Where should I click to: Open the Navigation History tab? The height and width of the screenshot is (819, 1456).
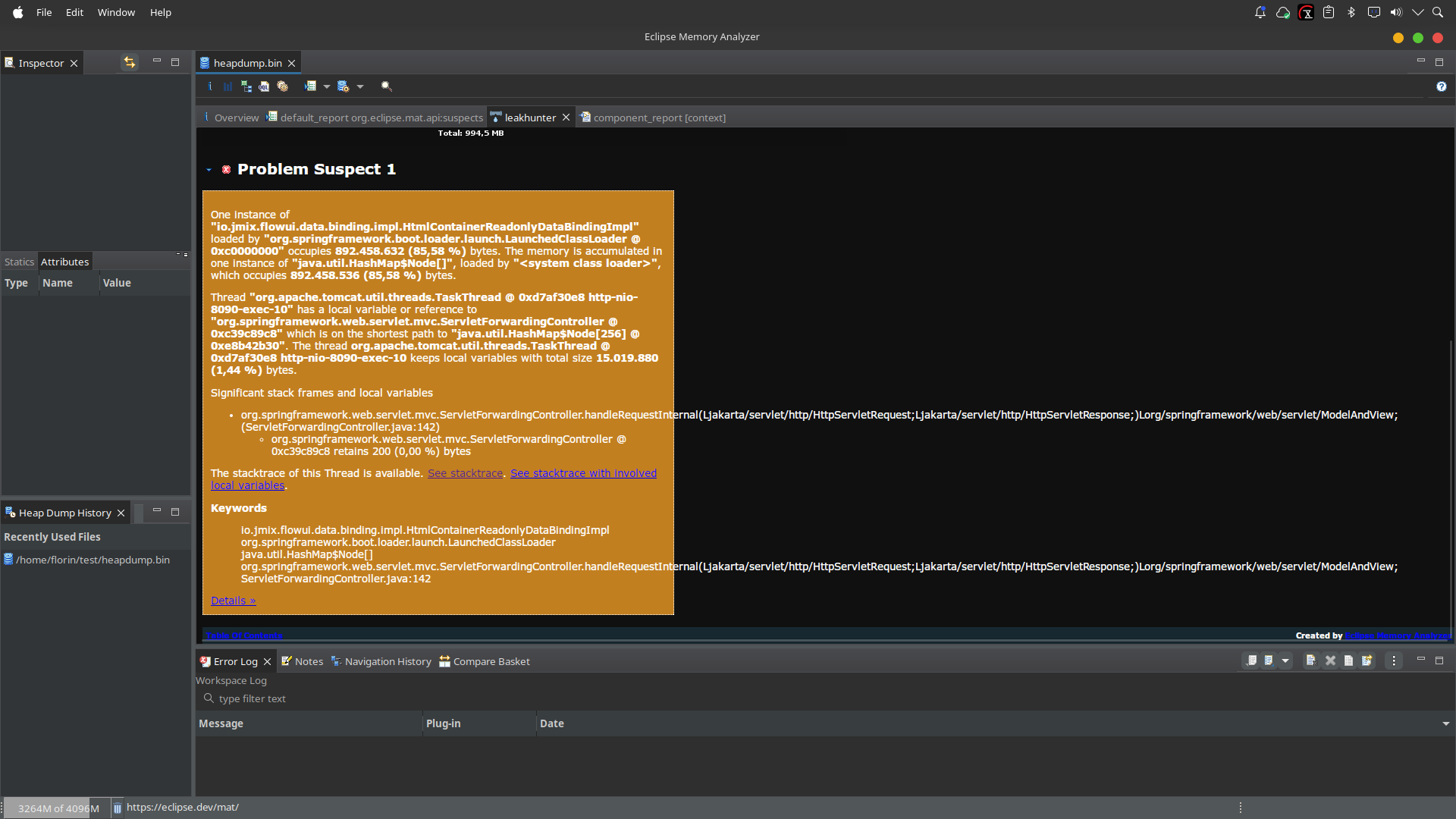pos(381,661)
